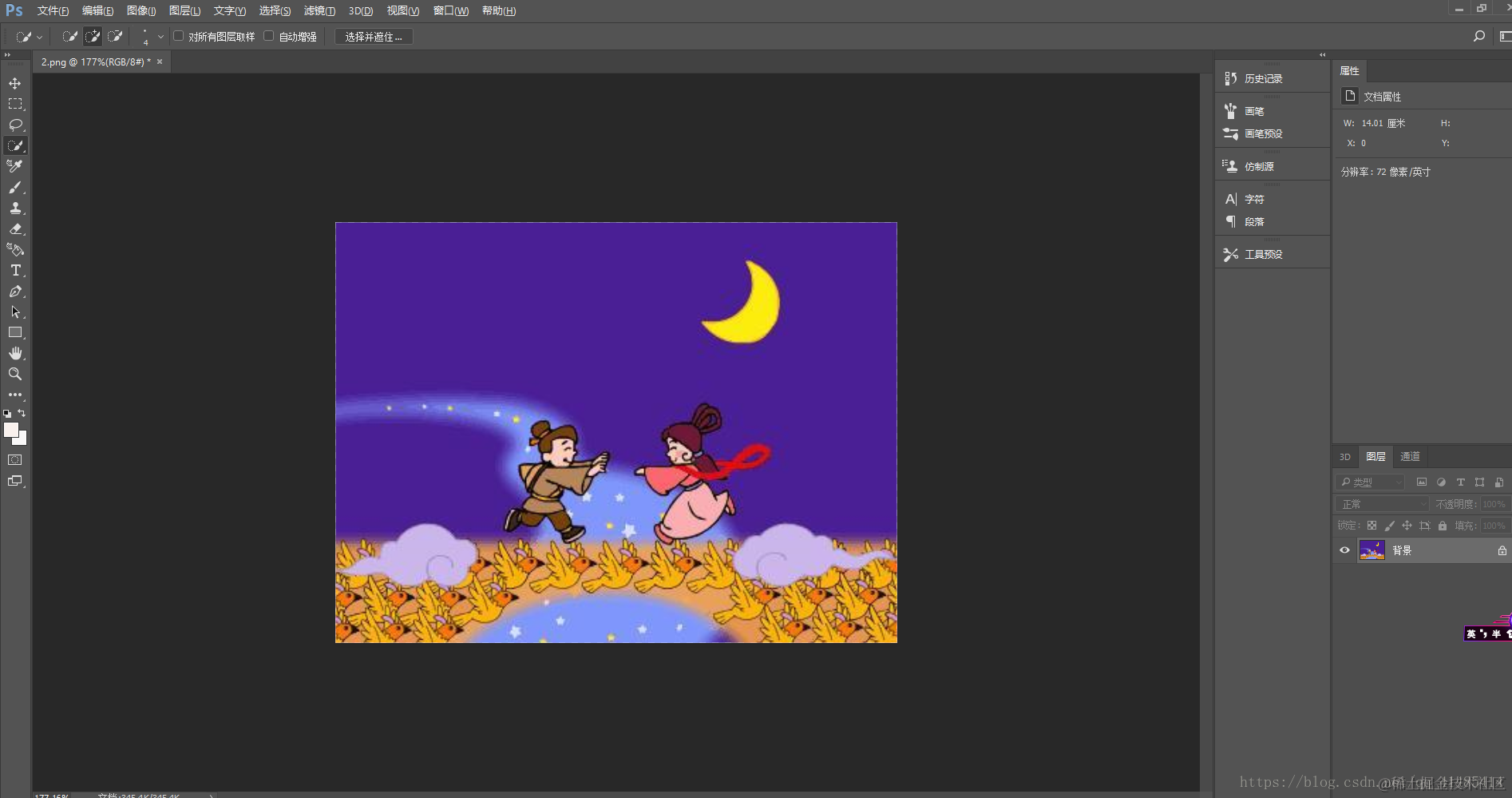Select the Eyedropper tool

[15, 166]
